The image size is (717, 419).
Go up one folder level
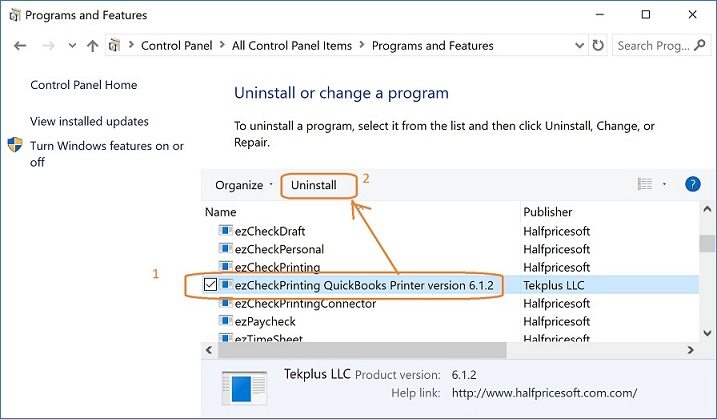[93, 46]
